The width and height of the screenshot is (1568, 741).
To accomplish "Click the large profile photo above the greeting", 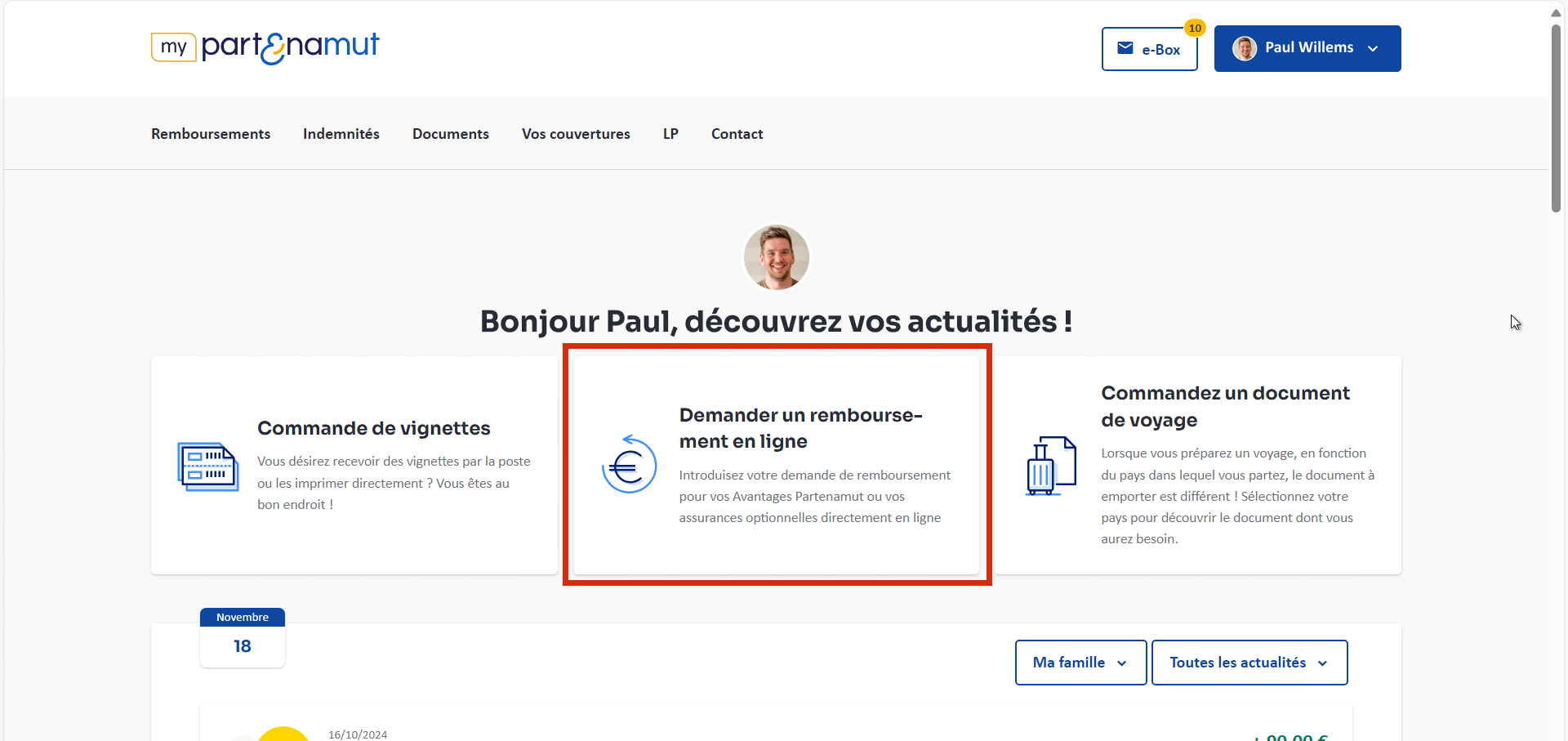I will pyautogui.click(x=777, y=257).
